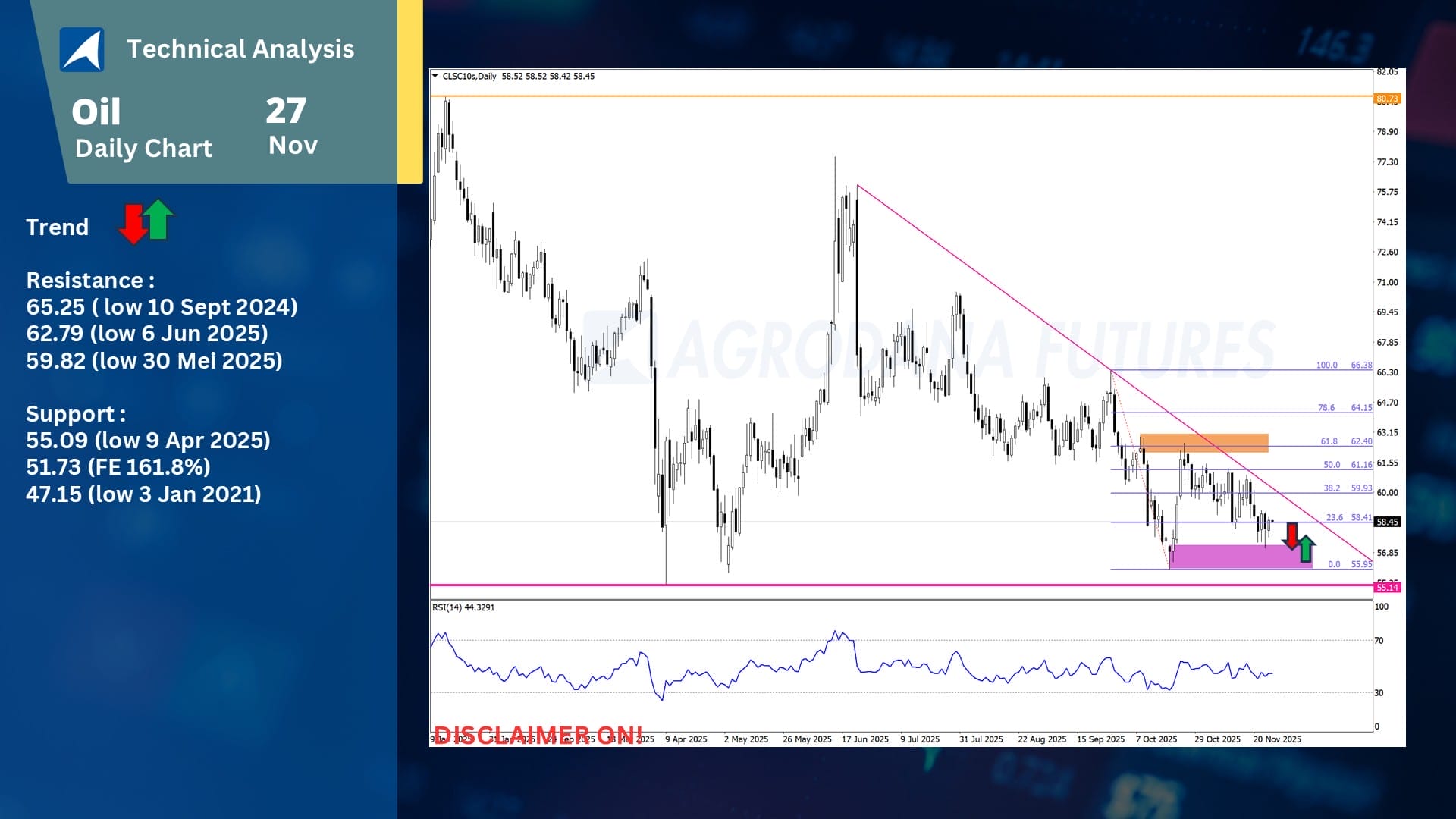Click the CLSC10s,Daily chart title label

coord(469,76)
